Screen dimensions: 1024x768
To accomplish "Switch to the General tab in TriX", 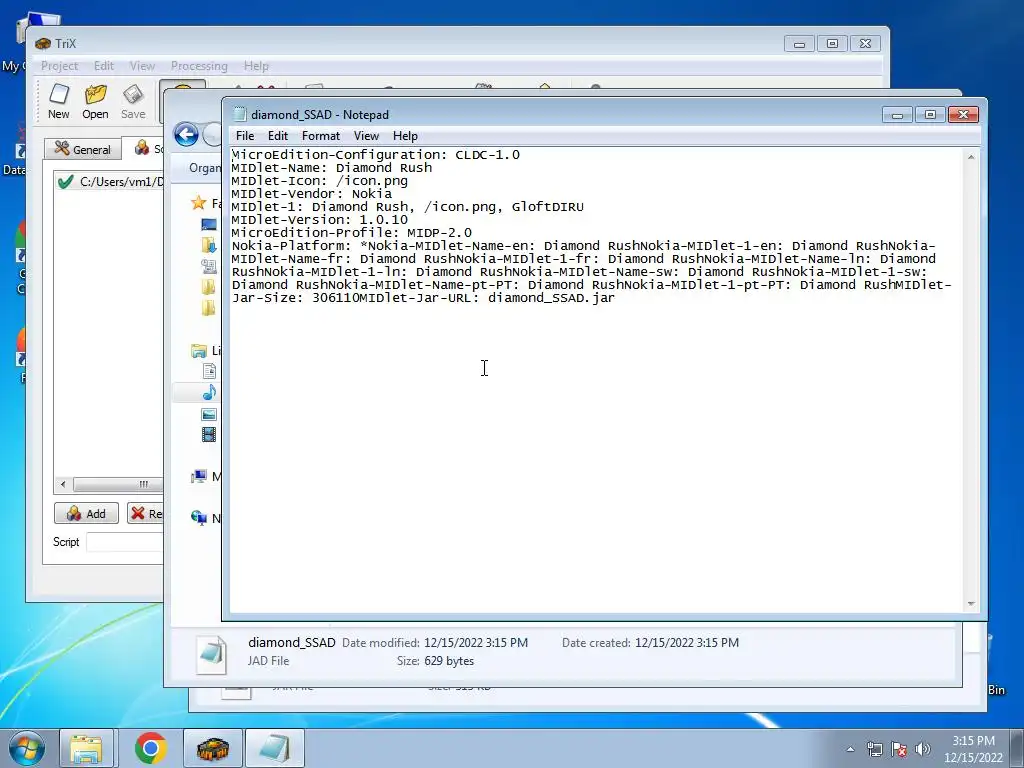I will tap(83, 149).
